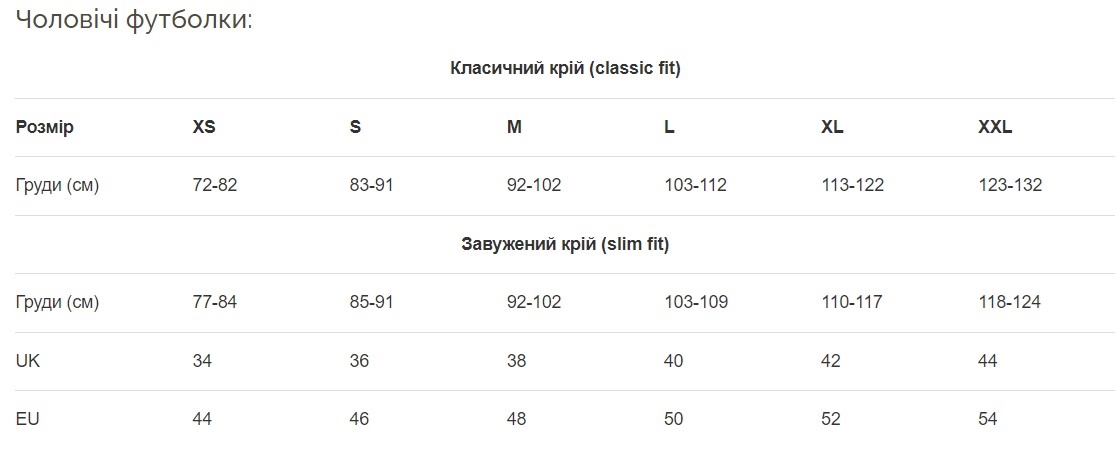The image size is (1115, 463).
Task: Click the 'Розмір' header cell
Action: click(45, 127)
